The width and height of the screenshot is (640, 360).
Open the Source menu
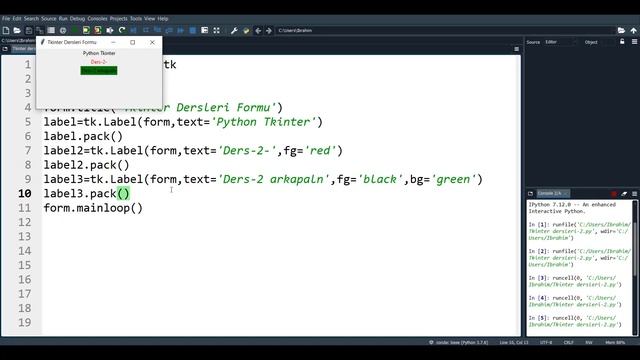click(49, 19)
